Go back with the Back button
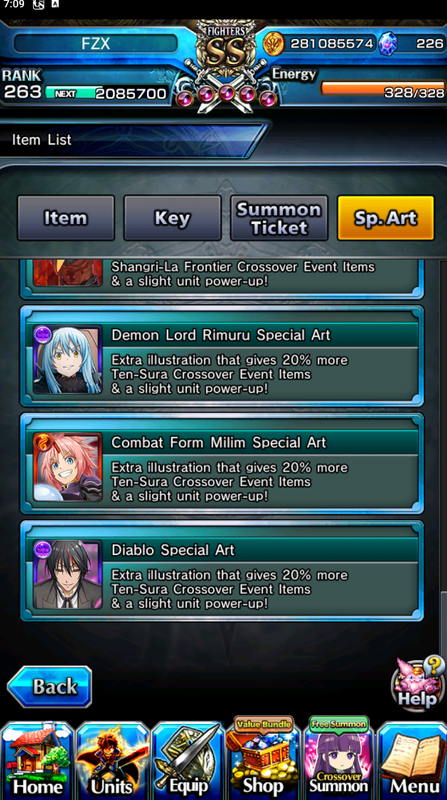The height and width of the screenshot is (800, 447). 49,687
